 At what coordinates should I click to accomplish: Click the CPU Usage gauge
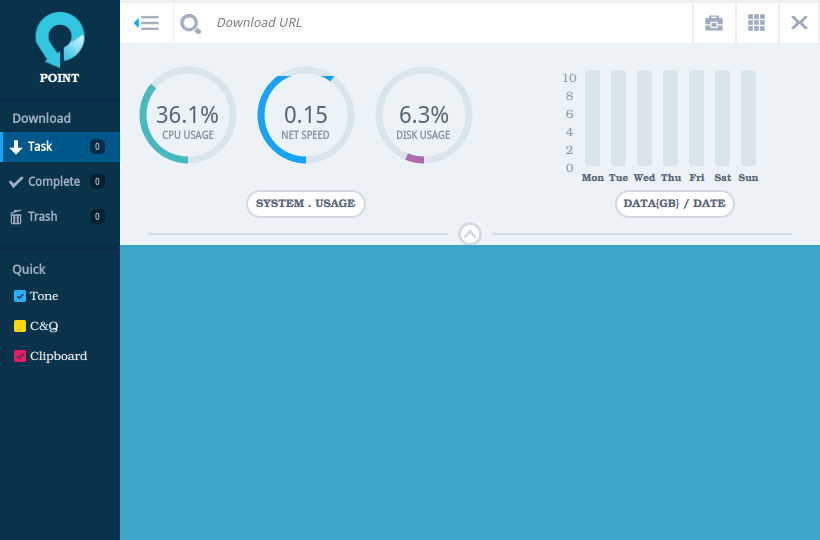tap(188, 115)
